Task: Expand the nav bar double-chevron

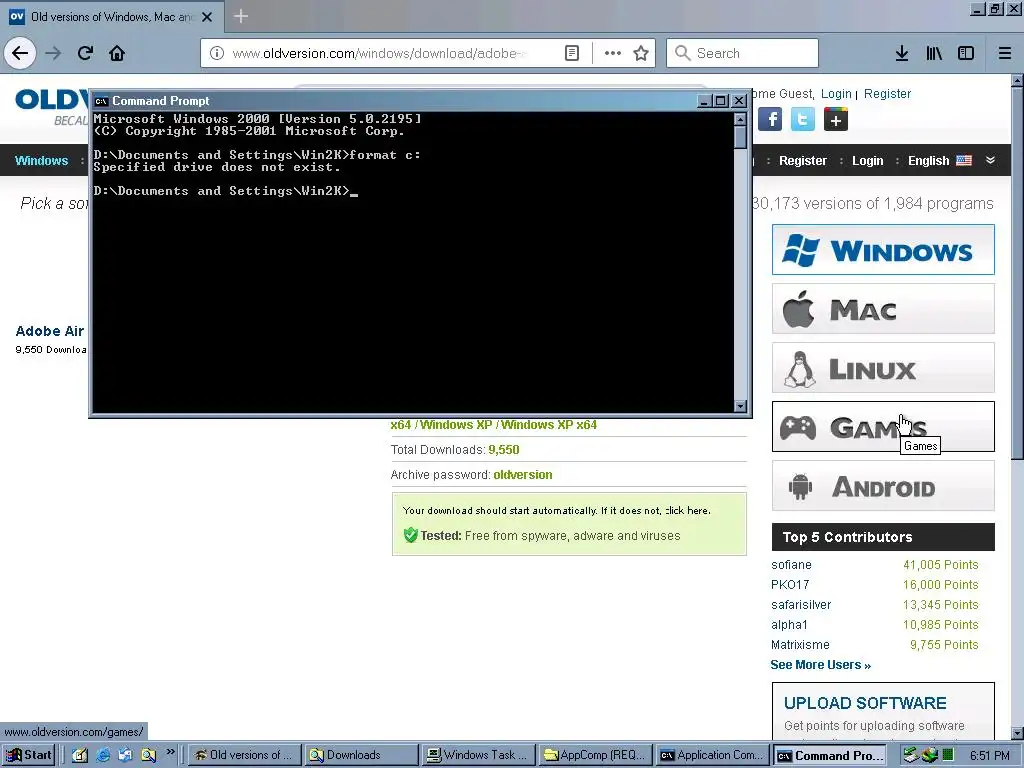Action: tap(990, 160)
